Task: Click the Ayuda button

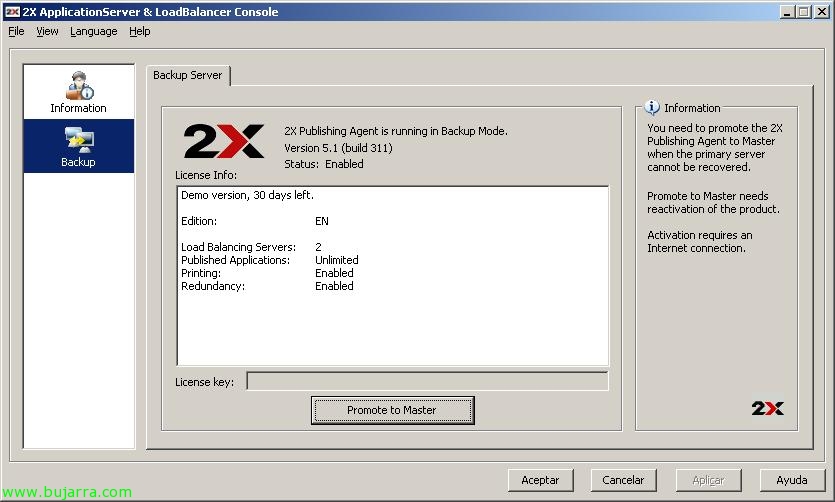Action: coord(792,480)
